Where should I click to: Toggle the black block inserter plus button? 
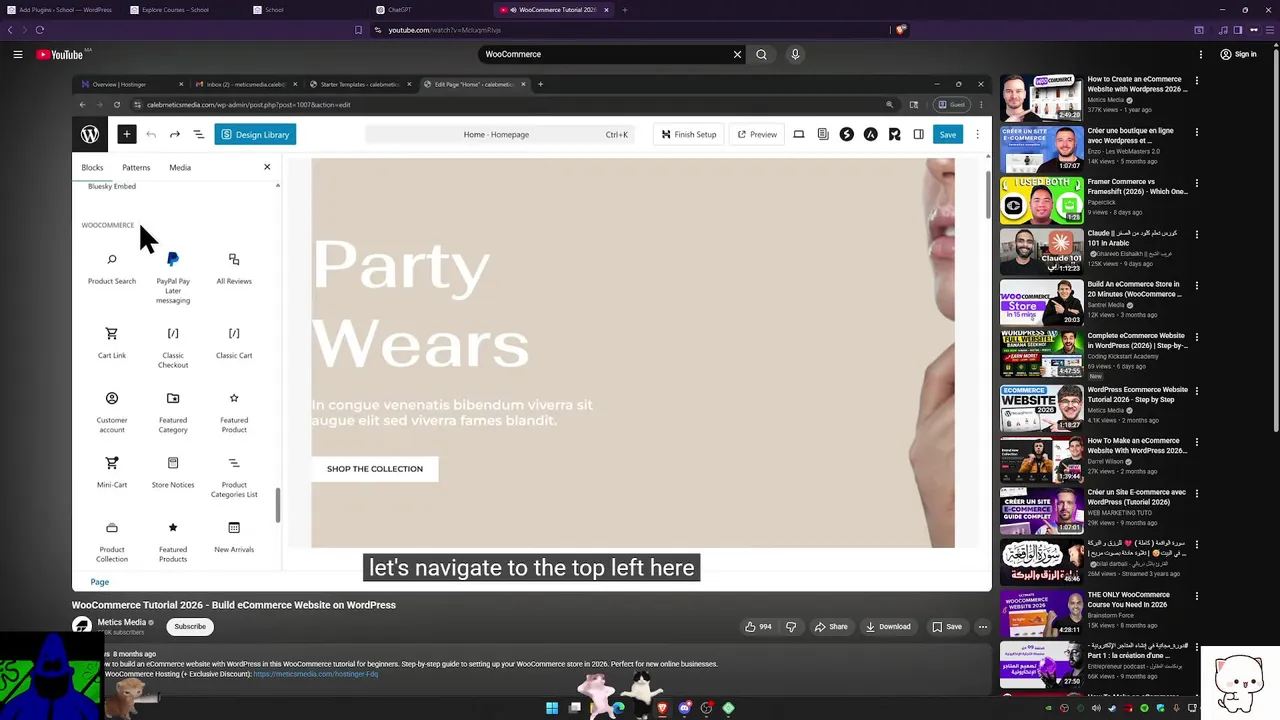click(x=126, y=134)
